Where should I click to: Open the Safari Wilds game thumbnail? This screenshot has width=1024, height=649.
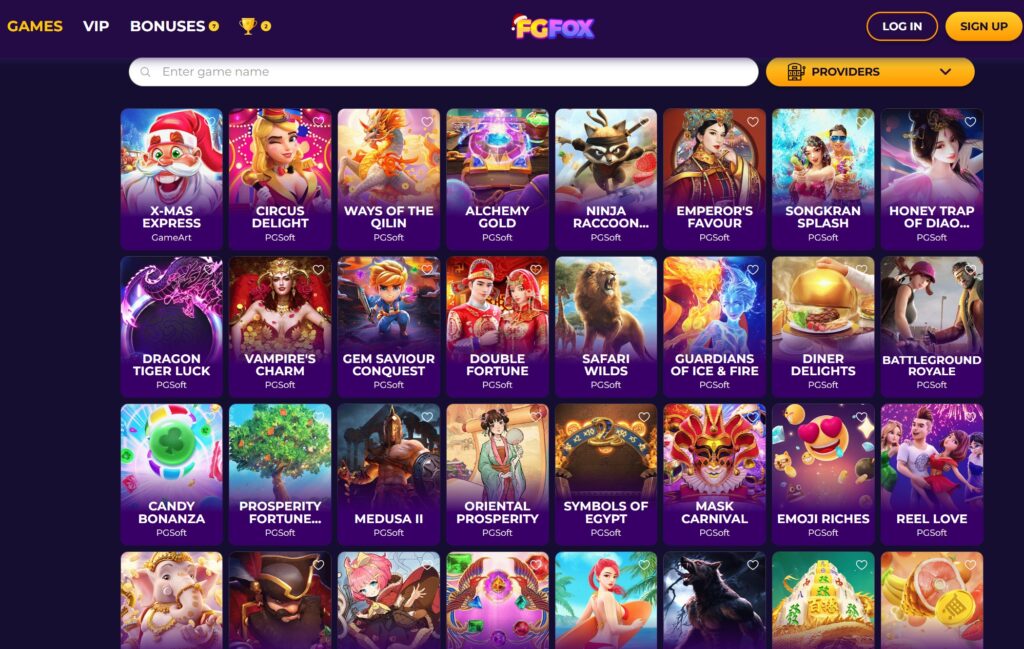coord(606,326)
